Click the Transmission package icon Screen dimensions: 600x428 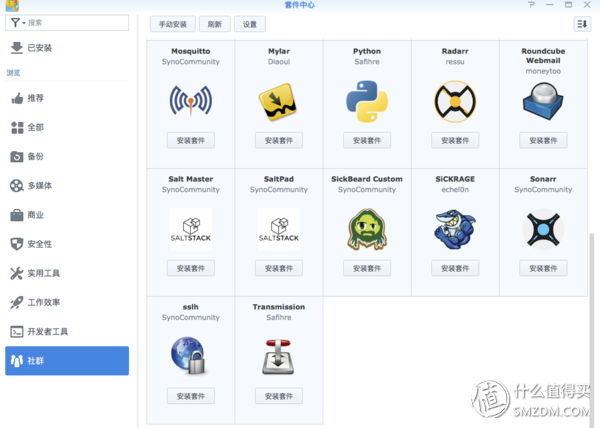[x=278, y=357]
